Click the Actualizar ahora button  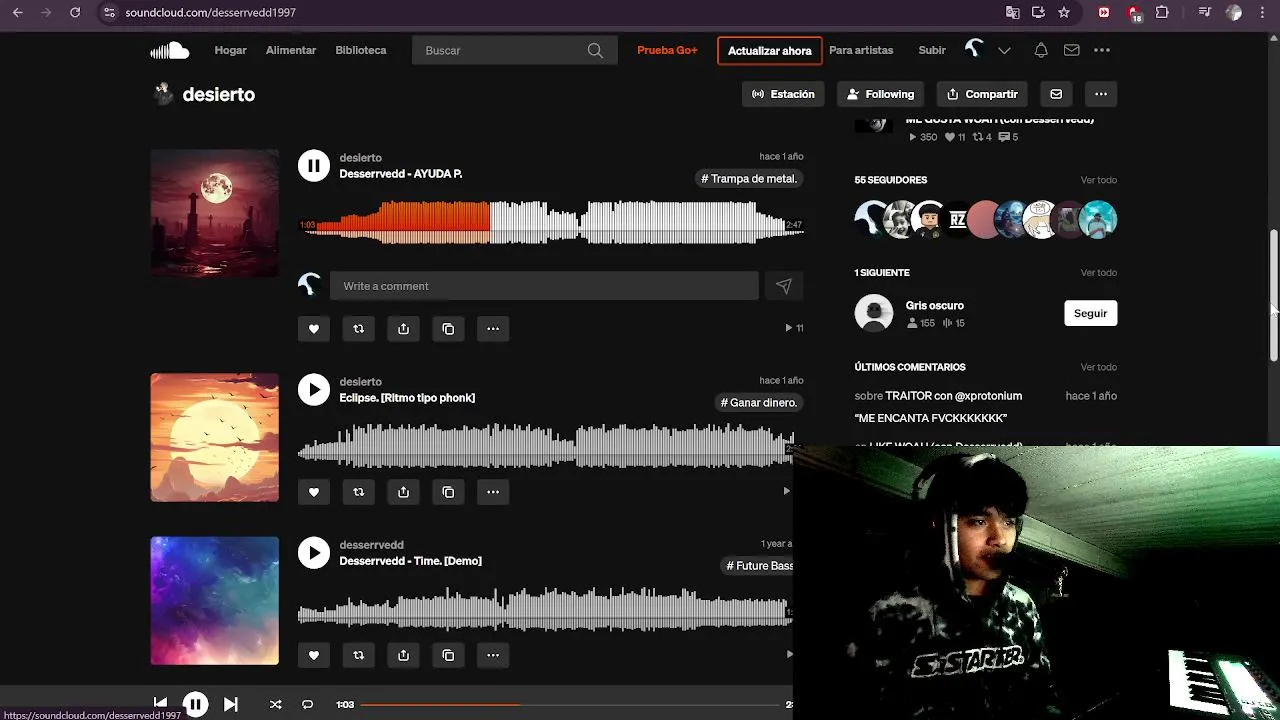(770, 51)
